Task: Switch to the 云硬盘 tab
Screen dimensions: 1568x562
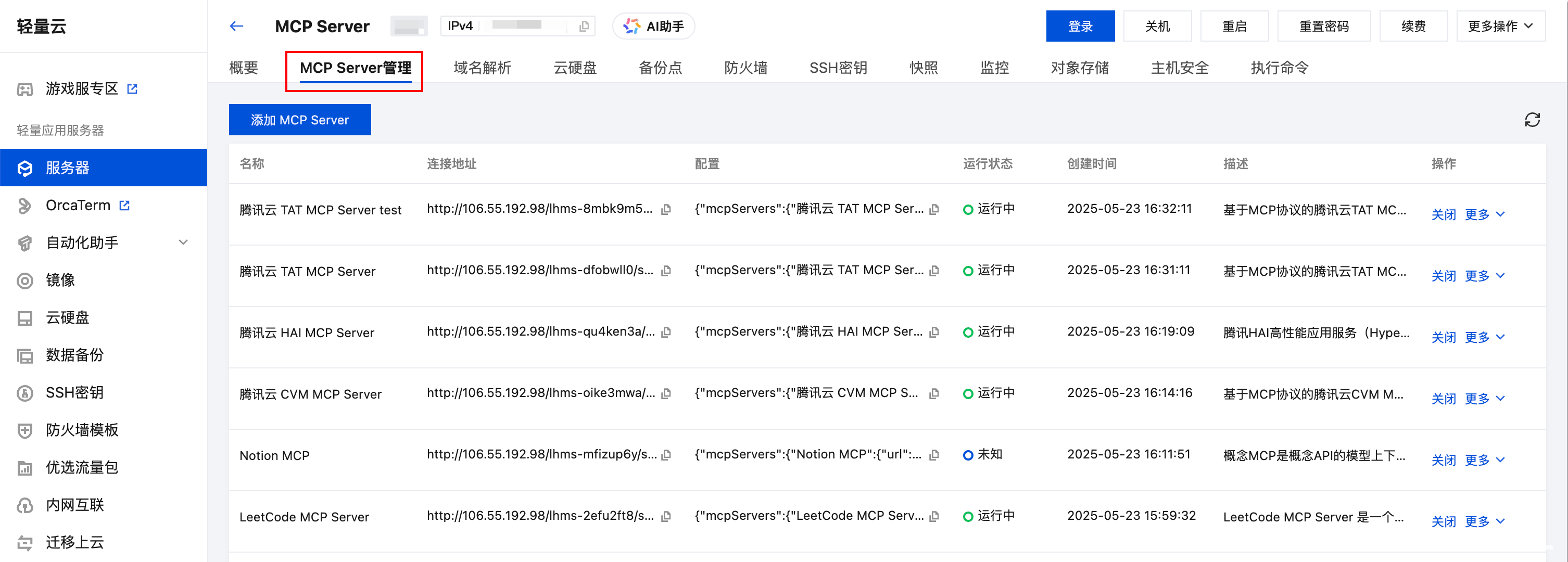Action: pyautogui.click(x=575, y=68)
